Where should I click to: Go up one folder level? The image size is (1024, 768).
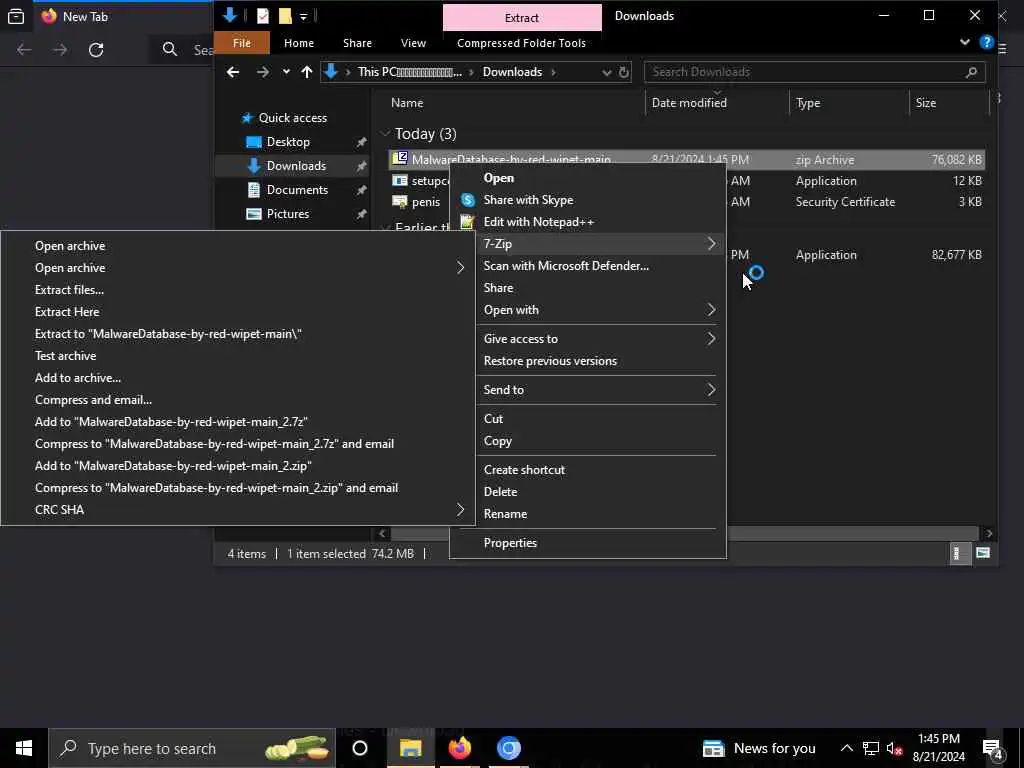(x=307, y=72)
